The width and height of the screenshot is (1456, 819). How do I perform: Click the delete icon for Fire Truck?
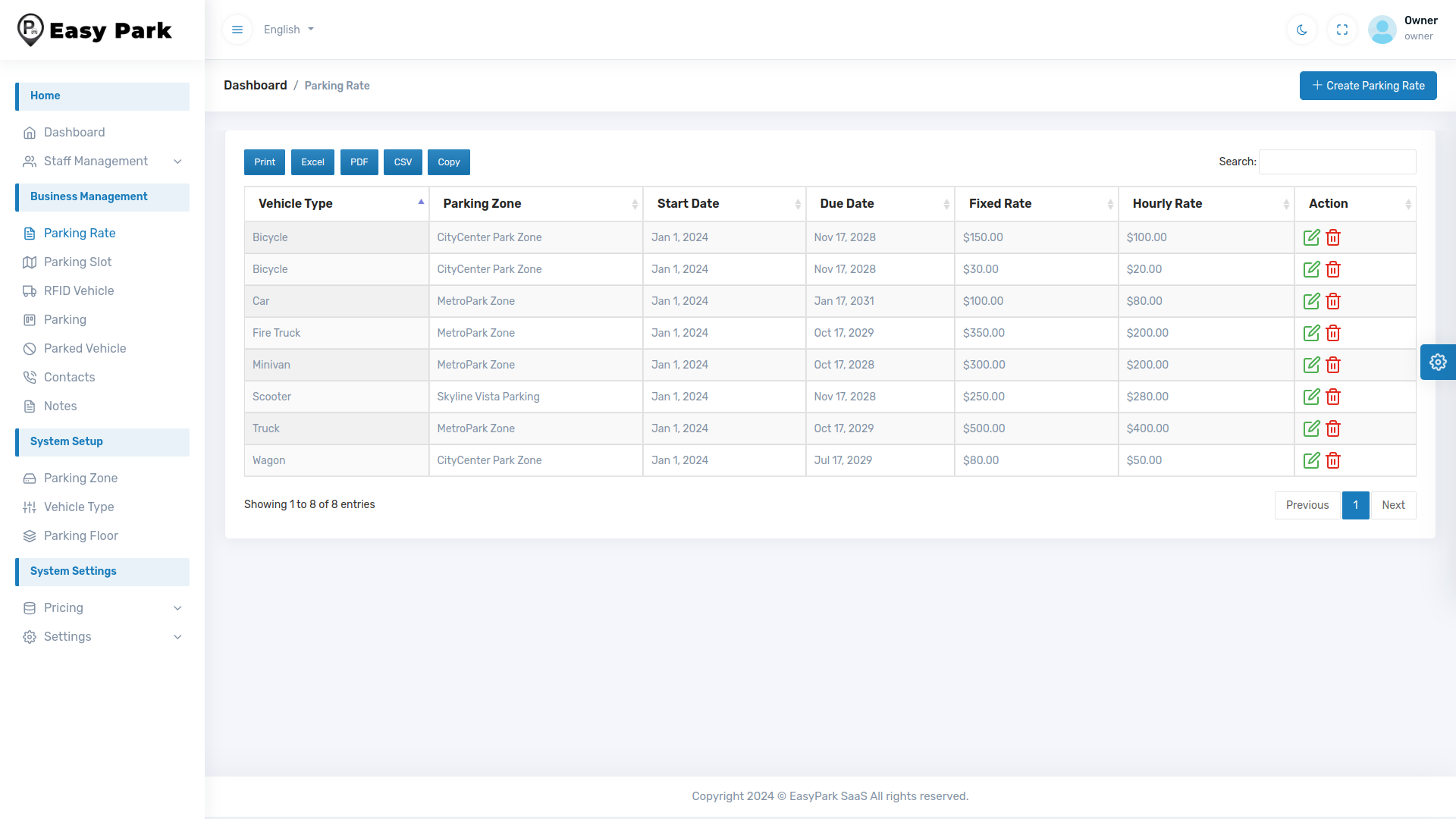click(x=1333, y=333)
